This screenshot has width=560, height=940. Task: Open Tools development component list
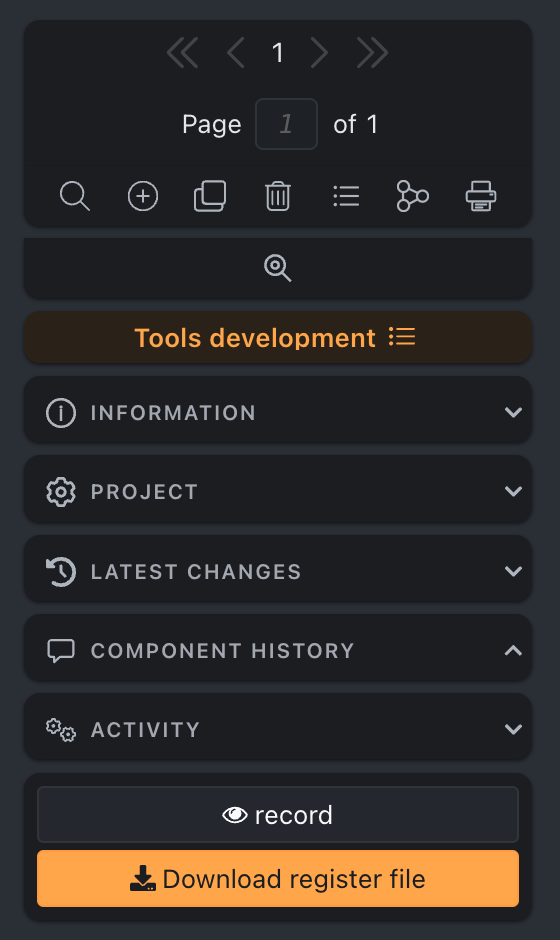tap(278, 338)
